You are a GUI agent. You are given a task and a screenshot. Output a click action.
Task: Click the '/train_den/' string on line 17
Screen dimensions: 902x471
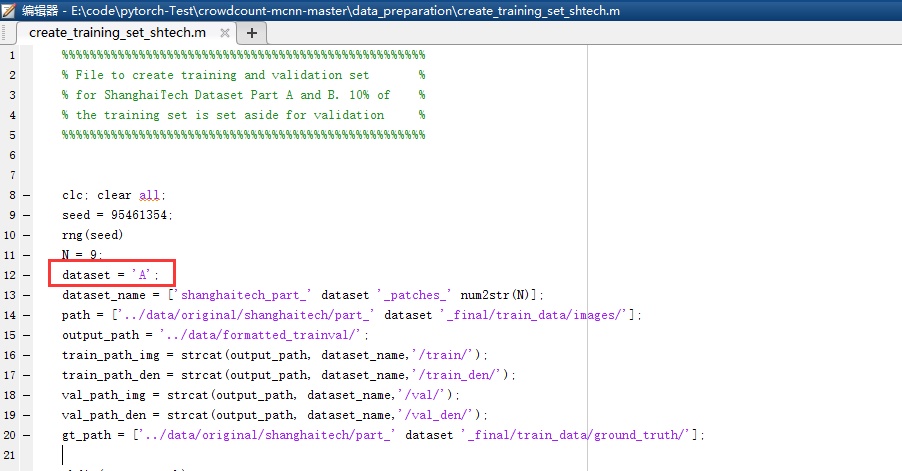click(458, 375)
